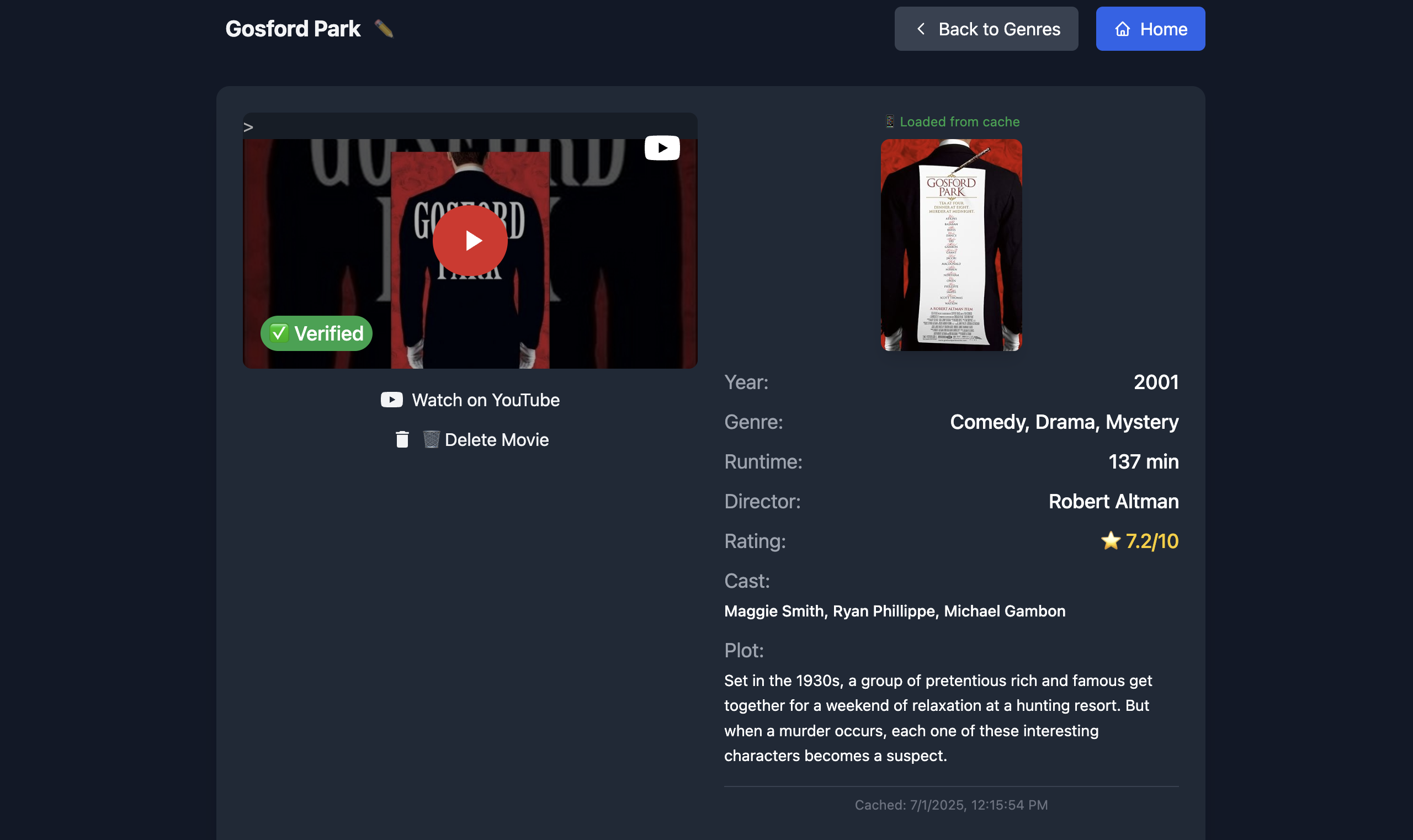Viewport: 1413px width, 840px height.
Task: Click the YouTube icon next to Watch on YouTube
Action: (x=392, y=400)
